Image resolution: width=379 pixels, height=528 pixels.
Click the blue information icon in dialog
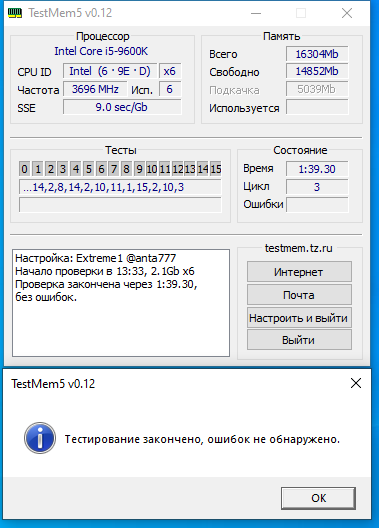(40, 438)
